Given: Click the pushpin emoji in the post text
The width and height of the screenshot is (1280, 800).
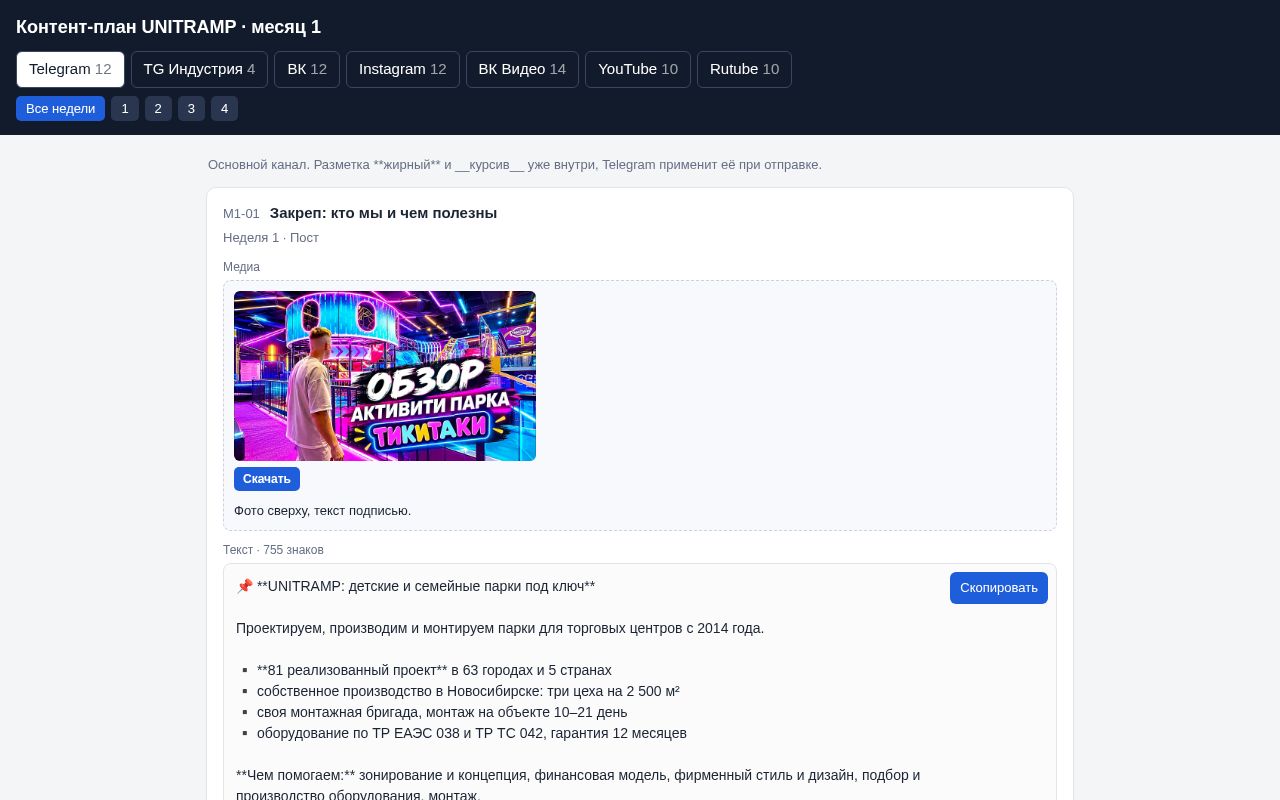Looking at the screenshot, I should (244, 586).
